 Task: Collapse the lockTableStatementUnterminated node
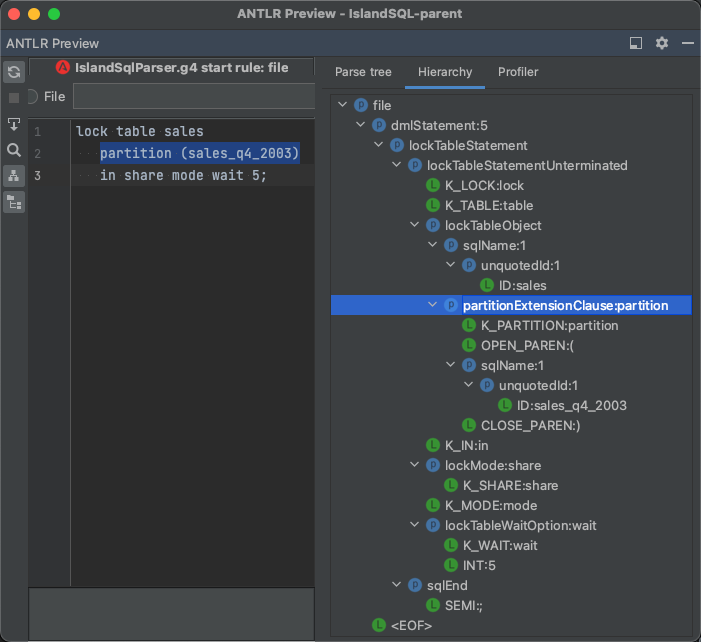coord(396,165)
